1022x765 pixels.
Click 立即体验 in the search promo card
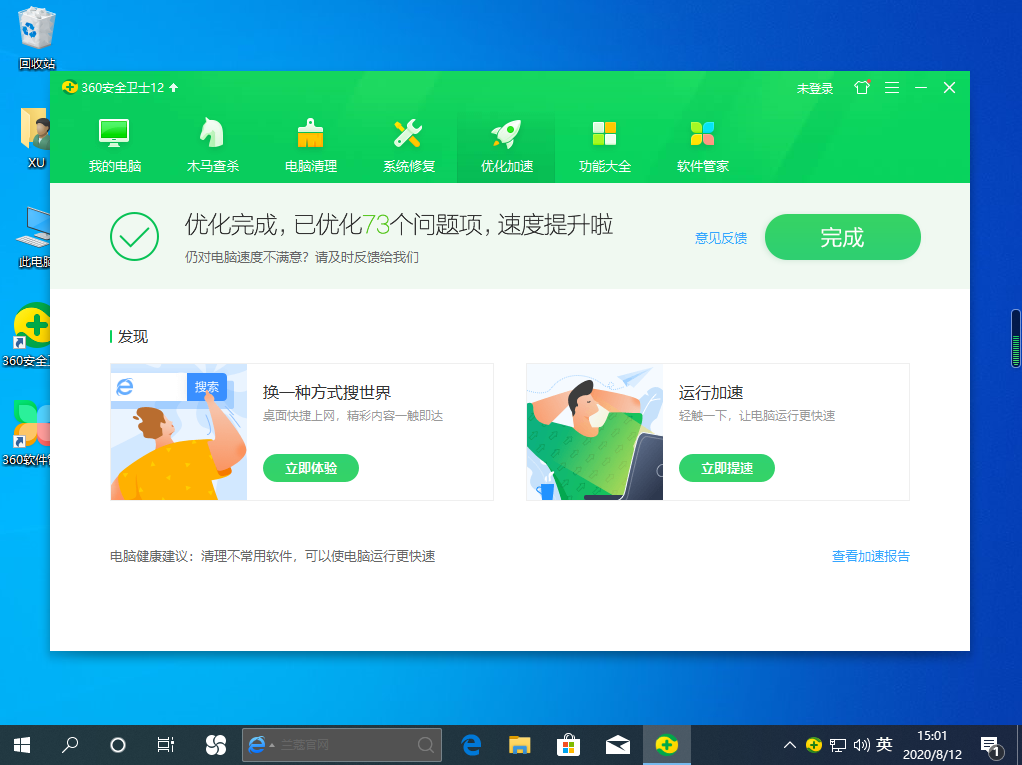click(310, 467)
